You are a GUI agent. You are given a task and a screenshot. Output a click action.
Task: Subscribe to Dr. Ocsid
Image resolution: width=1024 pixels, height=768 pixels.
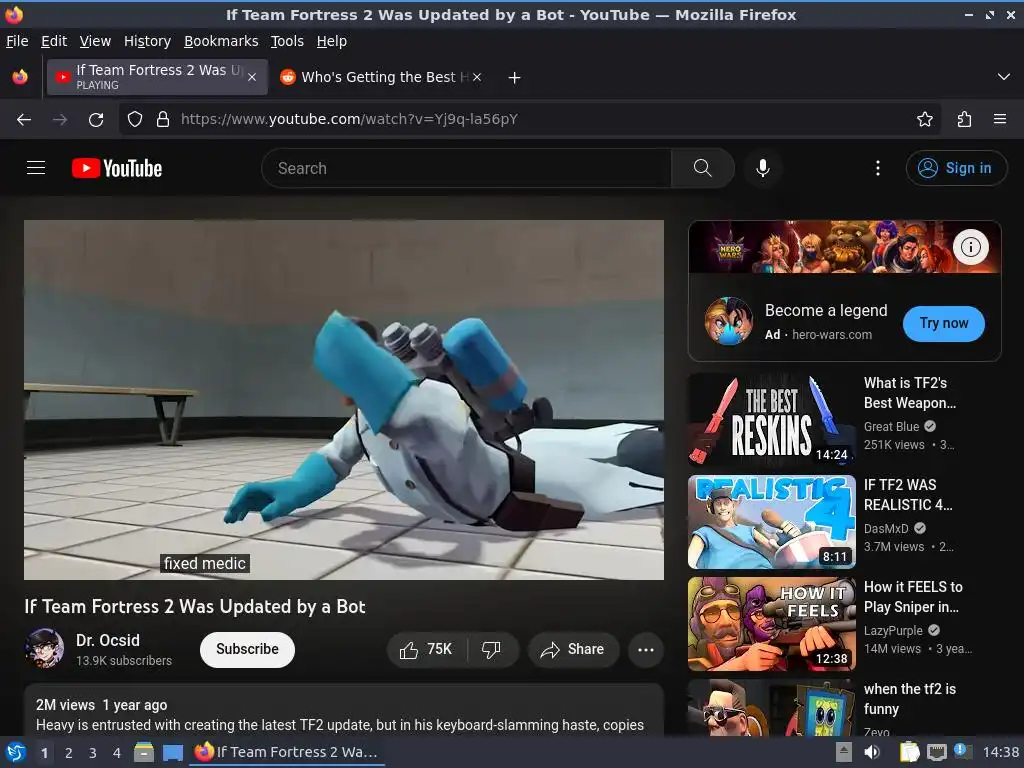[x=247, y=649]
